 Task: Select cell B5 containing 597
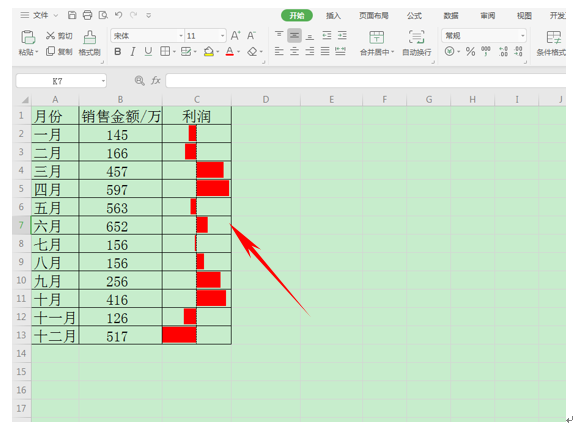[x=121, y=189]
